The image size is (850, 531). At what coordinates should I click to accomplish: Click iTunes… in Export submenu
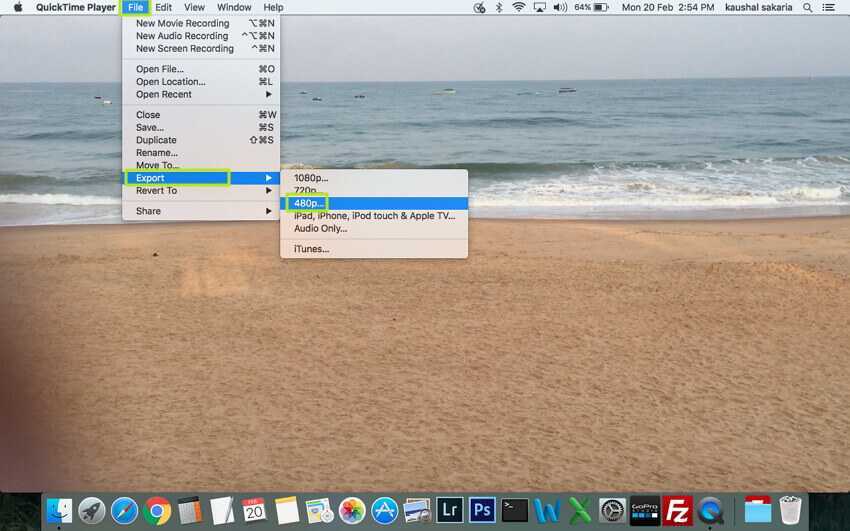(x=311, y=248)
